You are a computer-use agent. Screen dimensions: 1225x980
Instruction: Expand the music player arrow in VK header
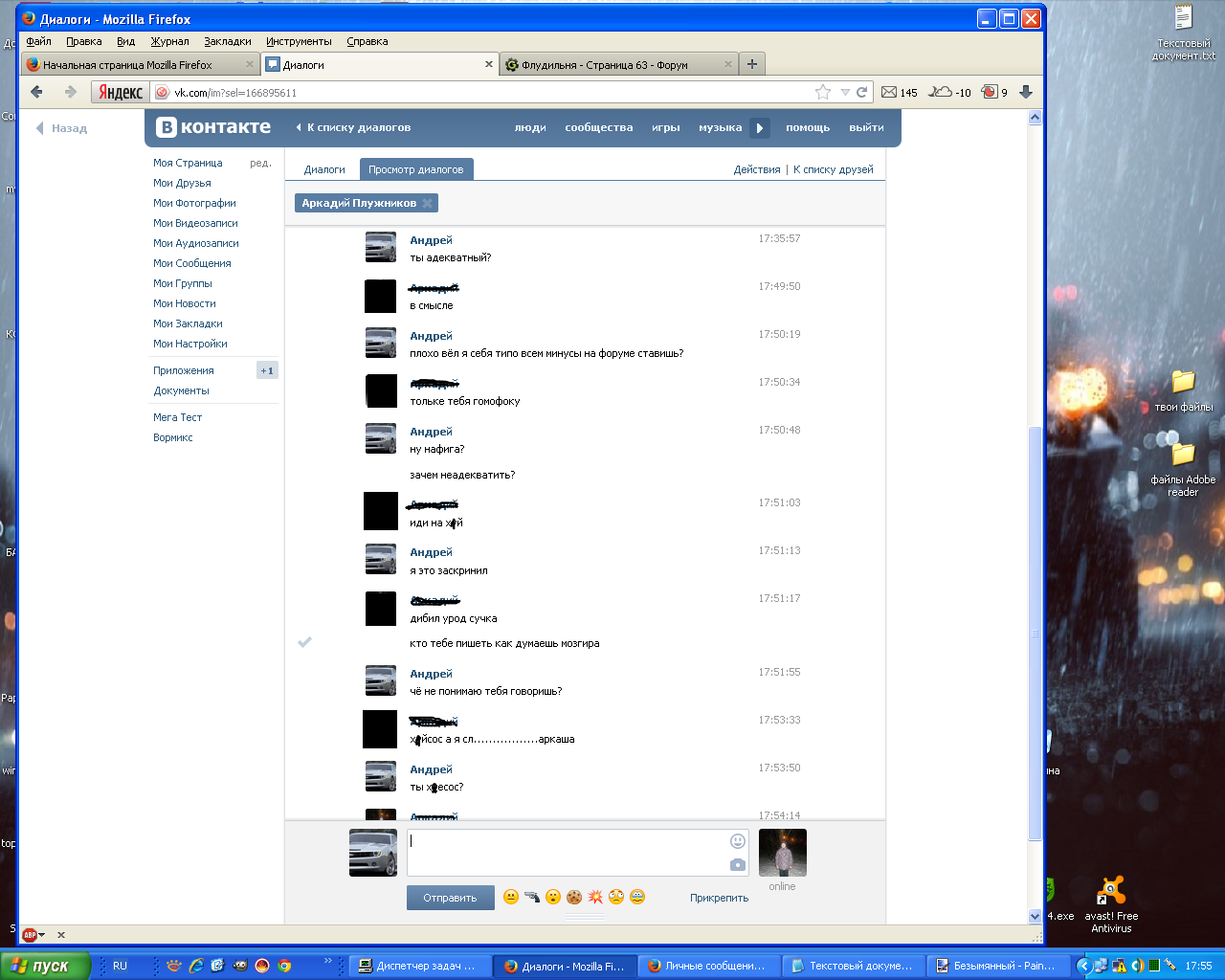tap(760, 127)
